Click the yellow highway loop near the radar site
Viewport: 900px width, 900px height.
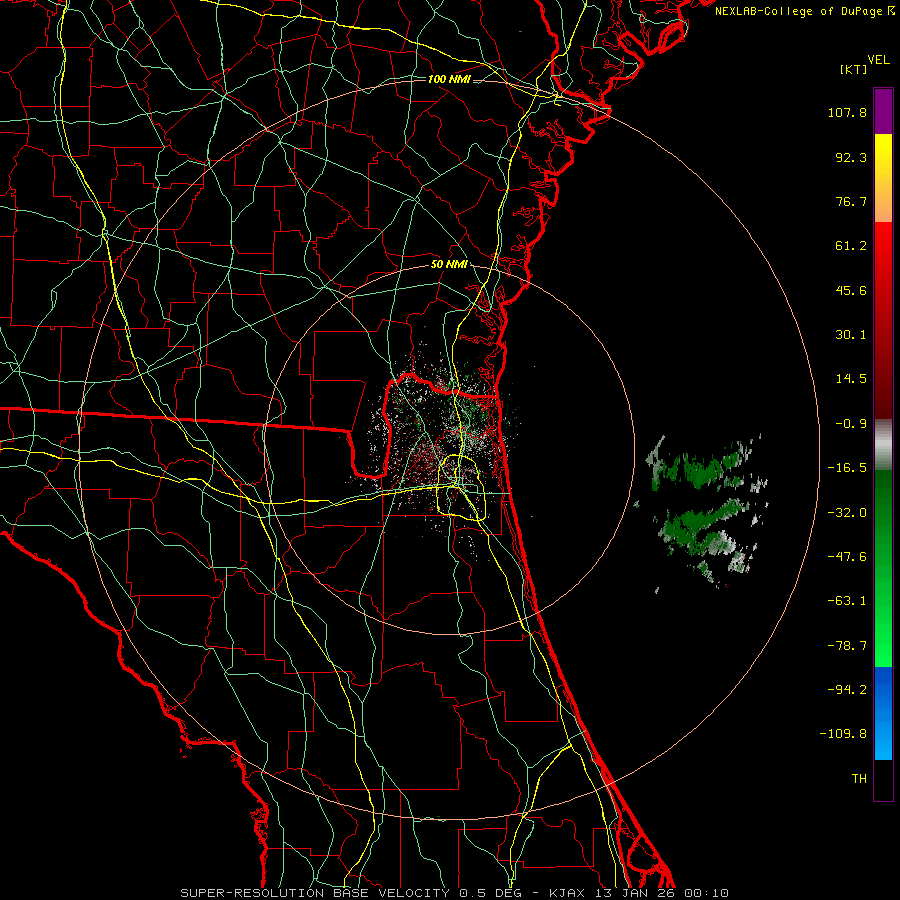(461, 488)
